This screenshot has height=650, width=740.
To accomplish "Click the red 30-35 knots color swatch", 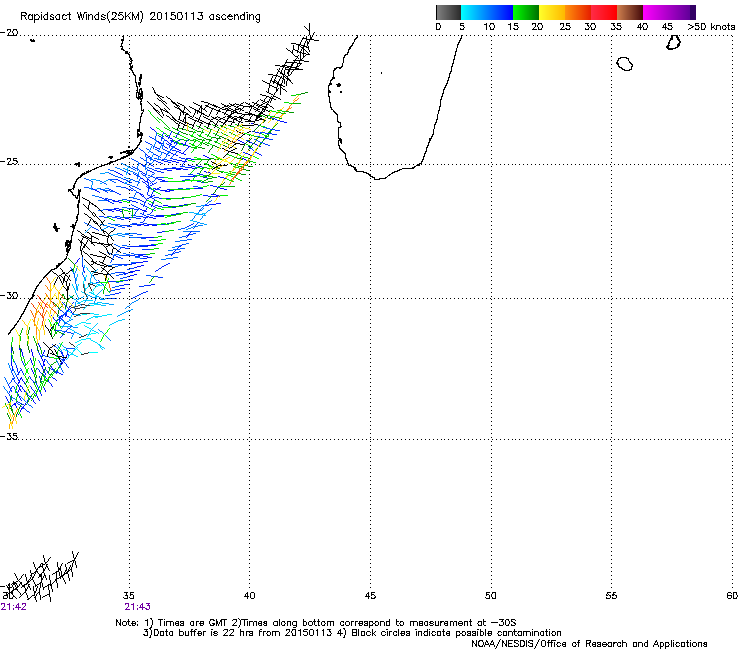I will [604, 12].
